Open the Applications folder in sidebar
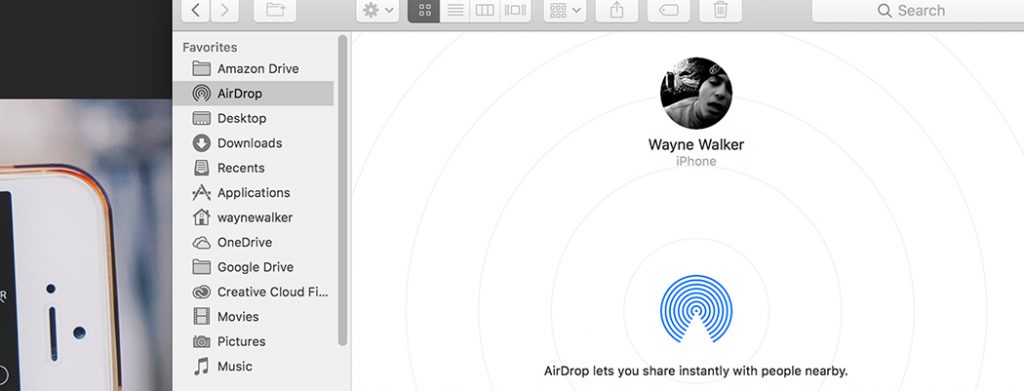 pos(253,193)
